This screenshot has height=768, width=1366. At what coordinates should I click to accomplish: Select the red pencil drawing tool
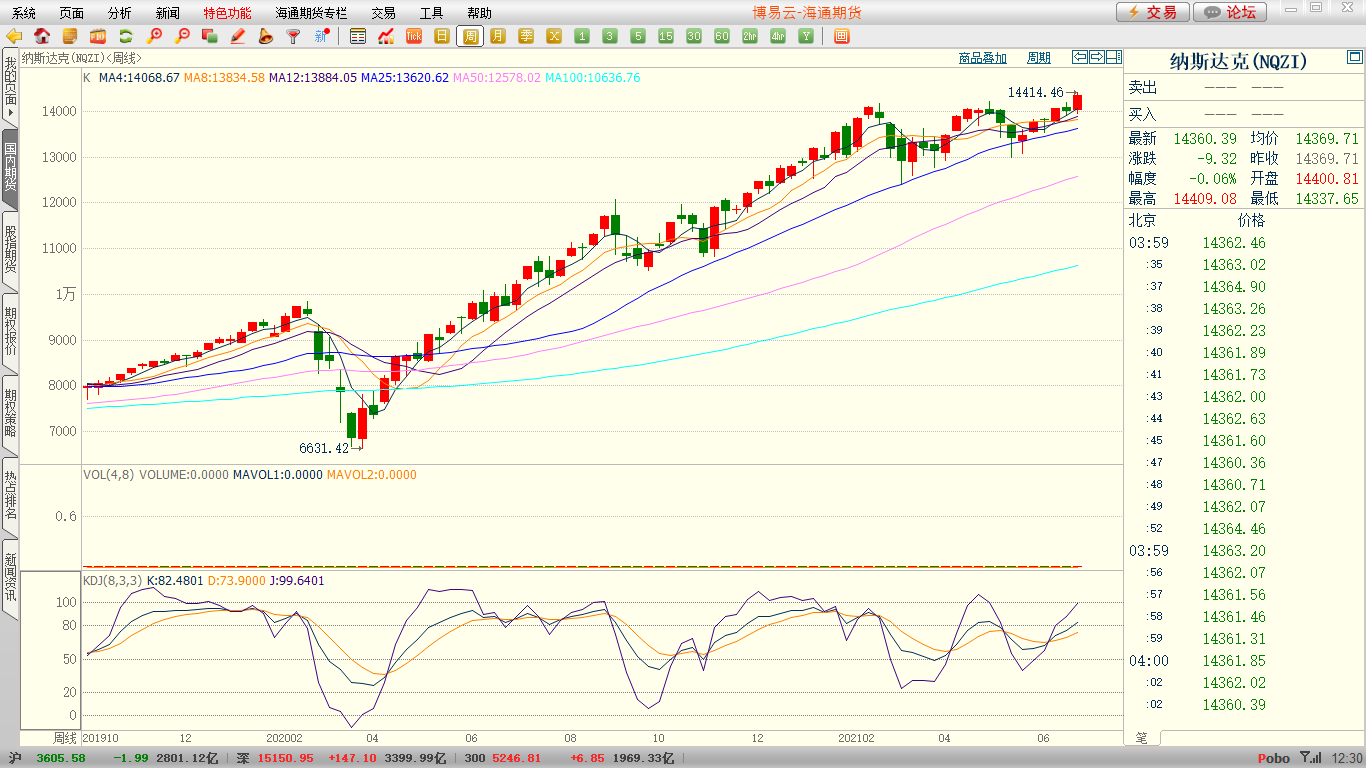pyautogui.click(x=238, y=36)
